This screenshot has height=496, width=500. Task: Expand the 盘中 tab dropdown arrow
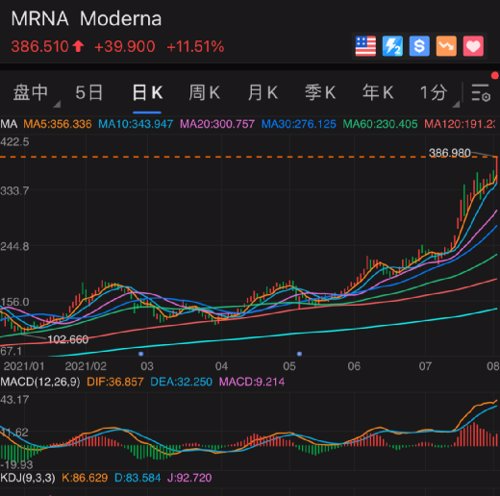(x=57, y=104)
